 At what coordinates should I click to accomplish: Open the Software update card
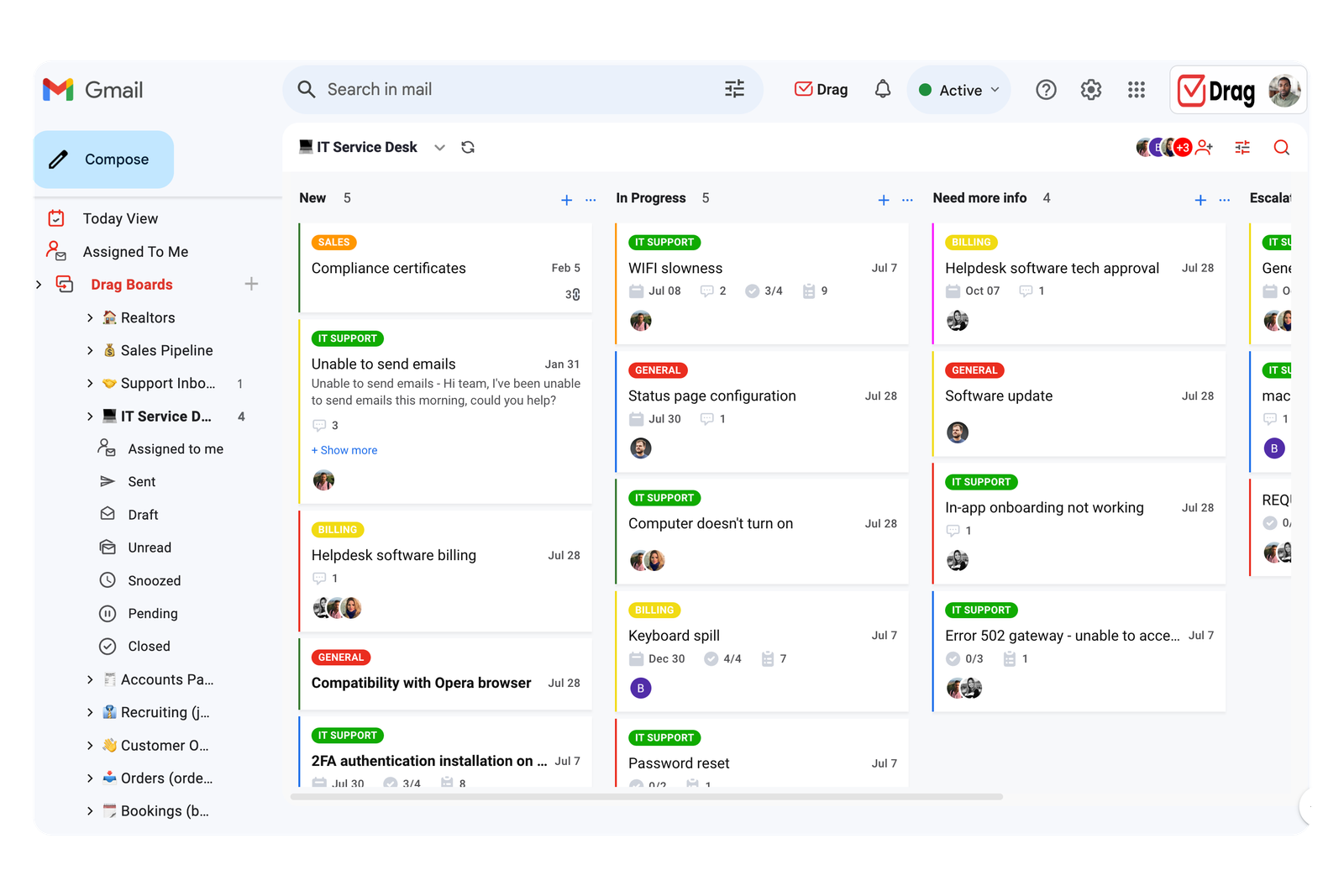(1079, 404)
